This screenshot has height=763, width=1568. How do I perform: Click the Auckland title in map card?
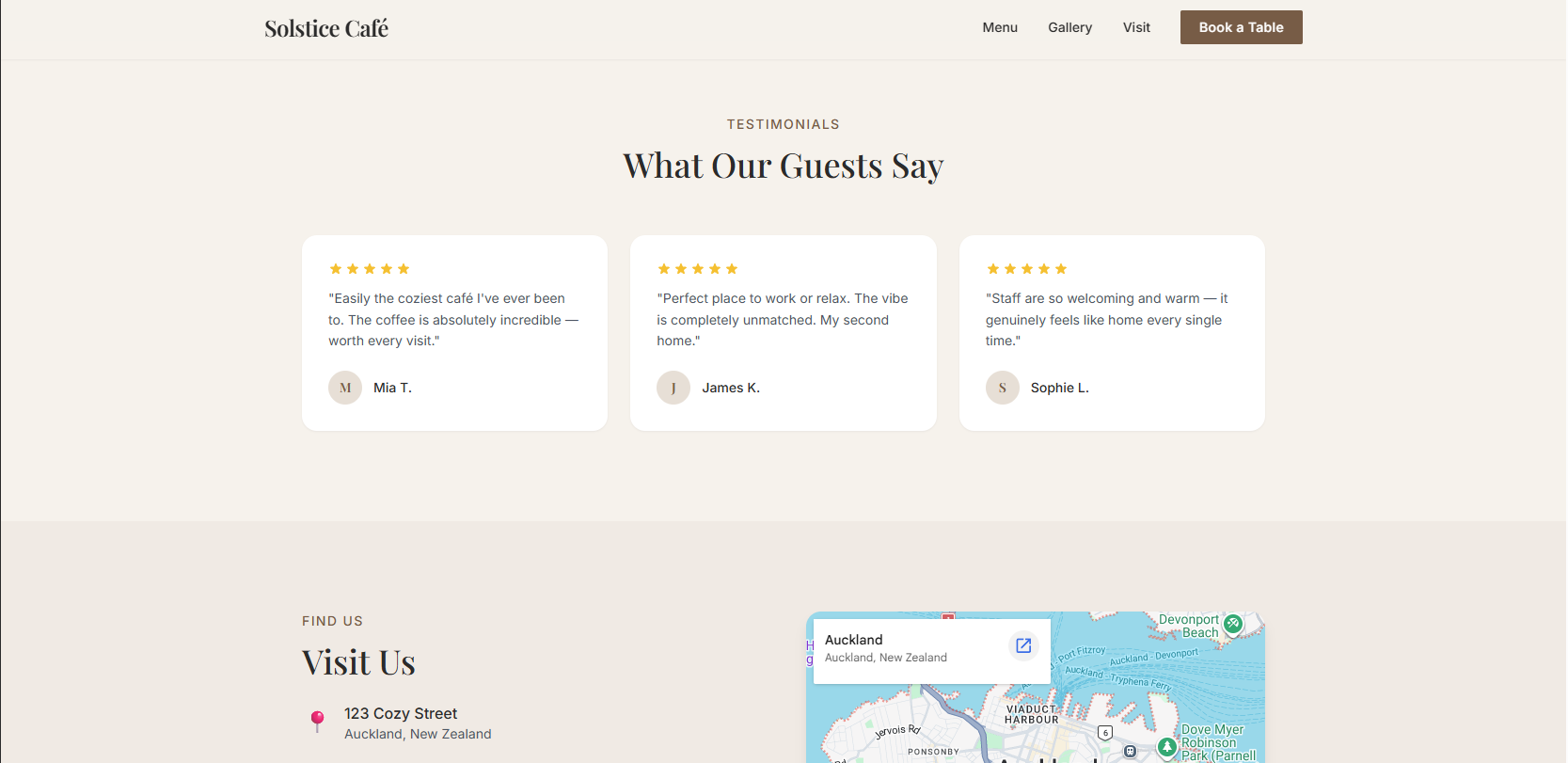(854, 640)
